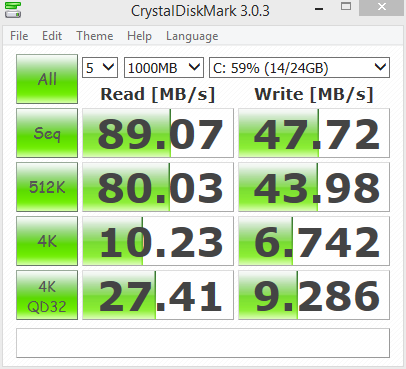Run all benchmarks with the All button
Image resolution: width=406 pixels, height=369 pixels.
[x=47, y=79]
